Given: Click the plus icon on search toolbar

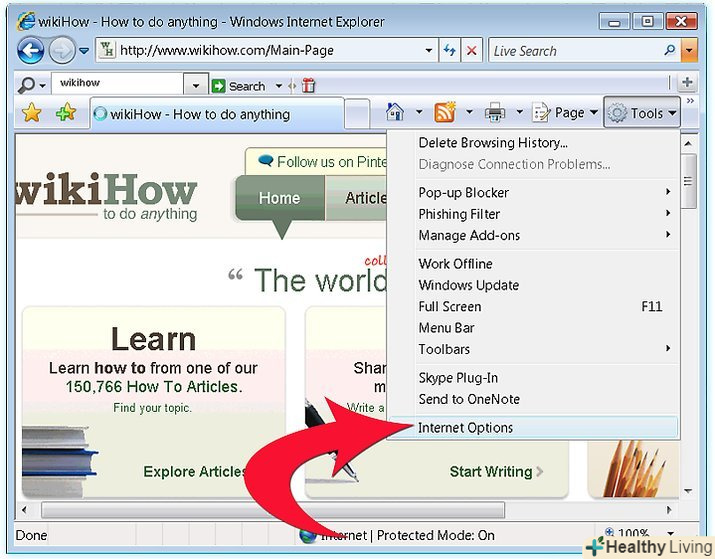Looking at the screenshot, I should [x=687, y=83].
